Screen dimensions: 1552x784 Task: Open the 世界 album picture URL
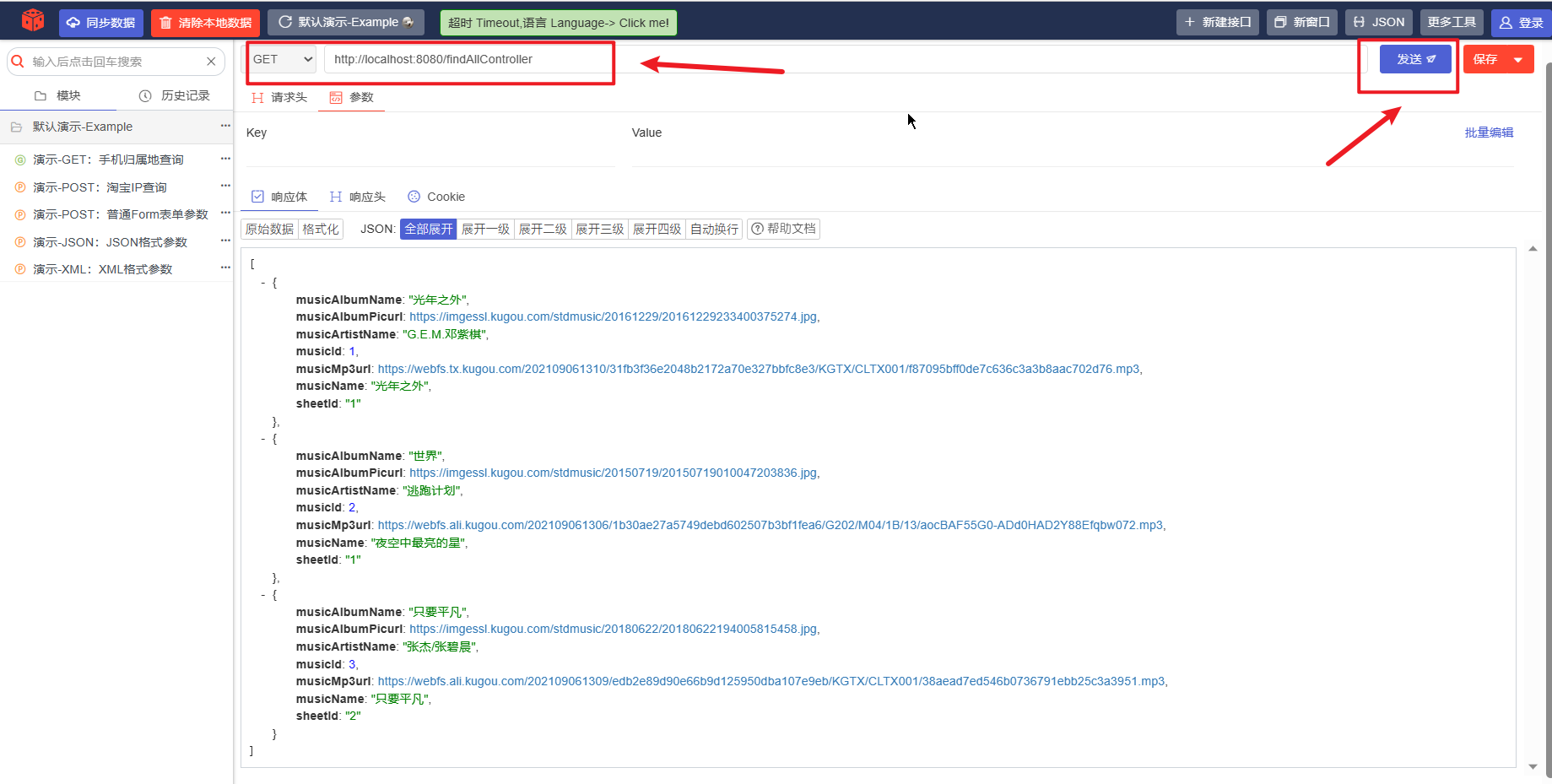click(614, 473)
